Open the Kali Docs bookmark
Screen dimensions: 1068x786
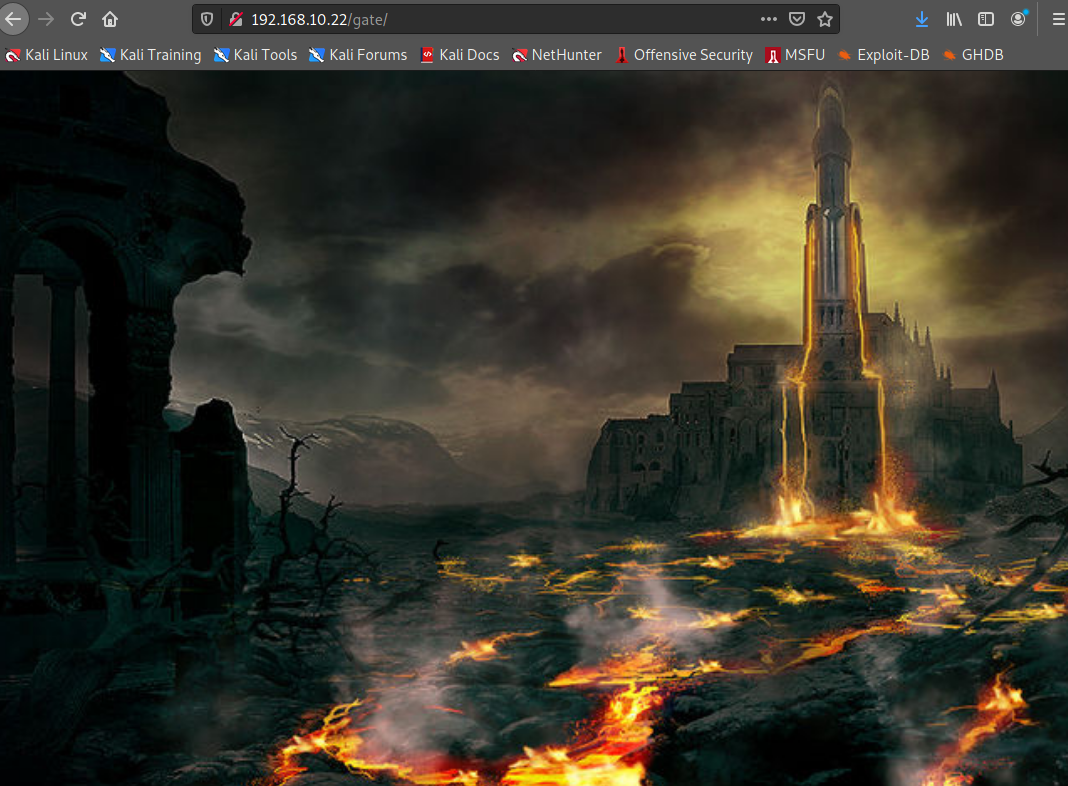tap(460, 55)
